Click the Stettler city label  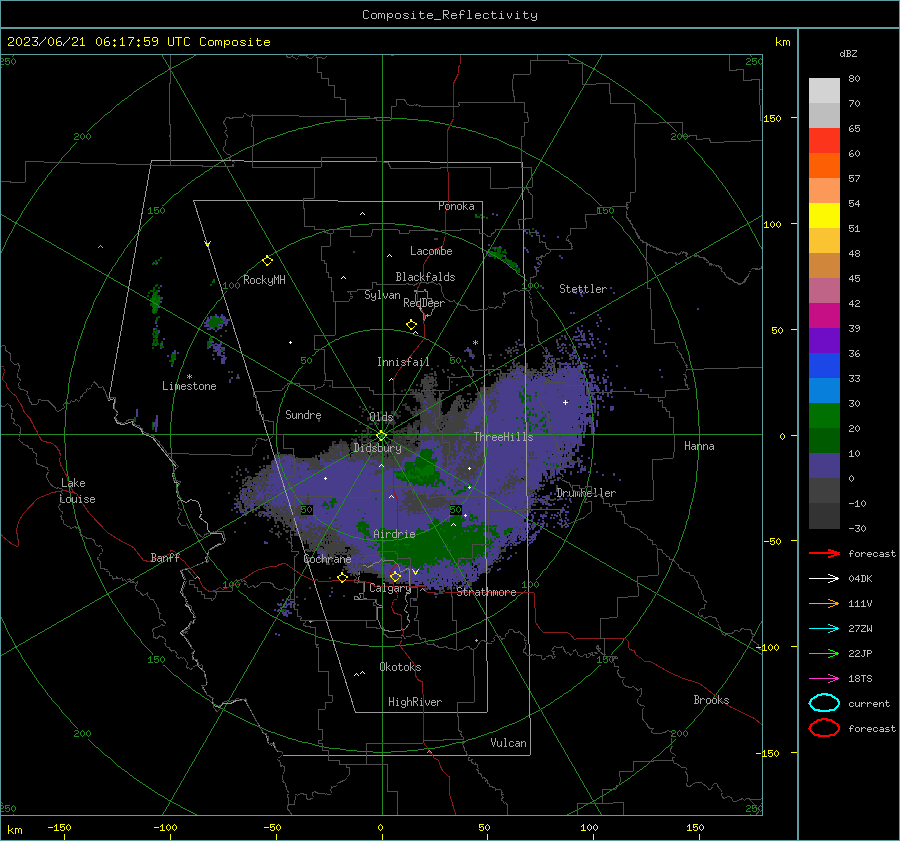pos(583,289)
